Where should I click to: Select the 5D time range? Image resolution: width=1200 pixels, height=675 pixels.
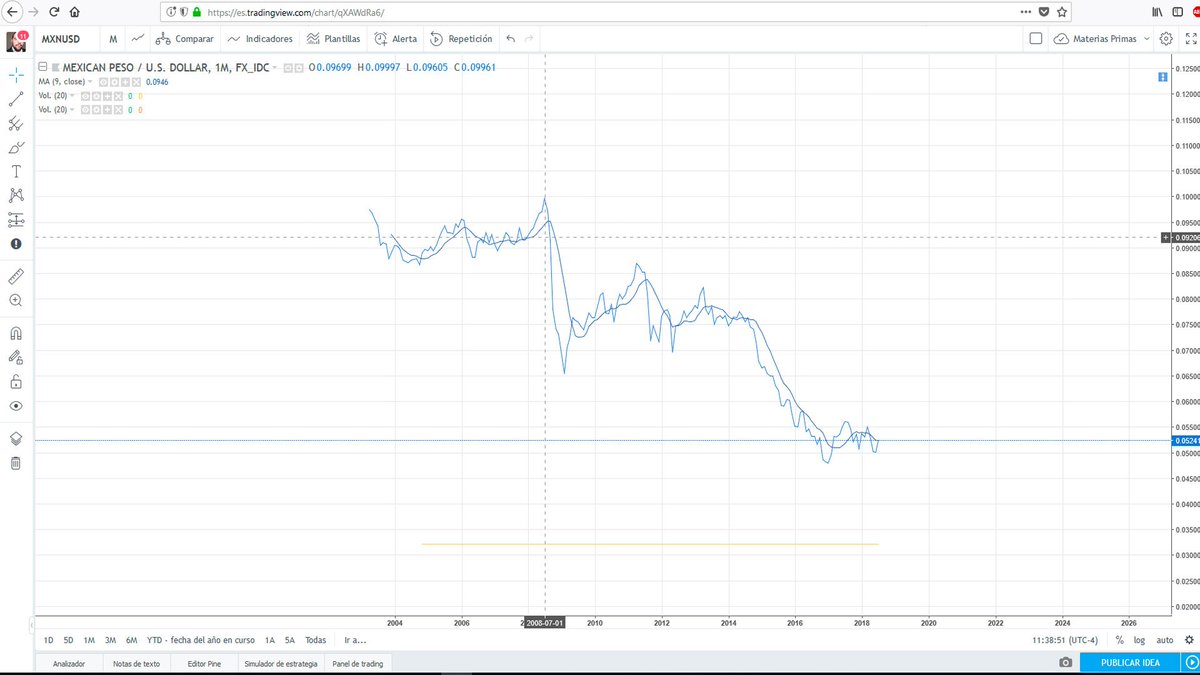click(x=68, y=640)
